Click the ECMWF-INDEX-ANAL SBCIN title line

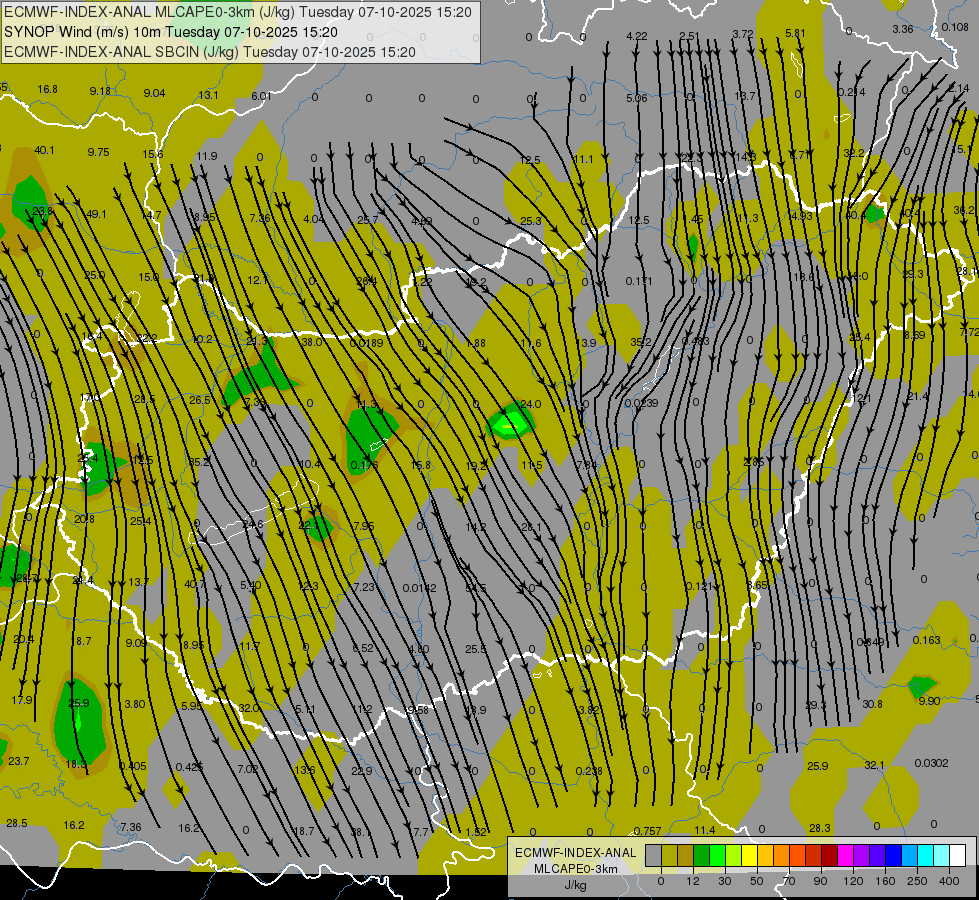(210, 51)
